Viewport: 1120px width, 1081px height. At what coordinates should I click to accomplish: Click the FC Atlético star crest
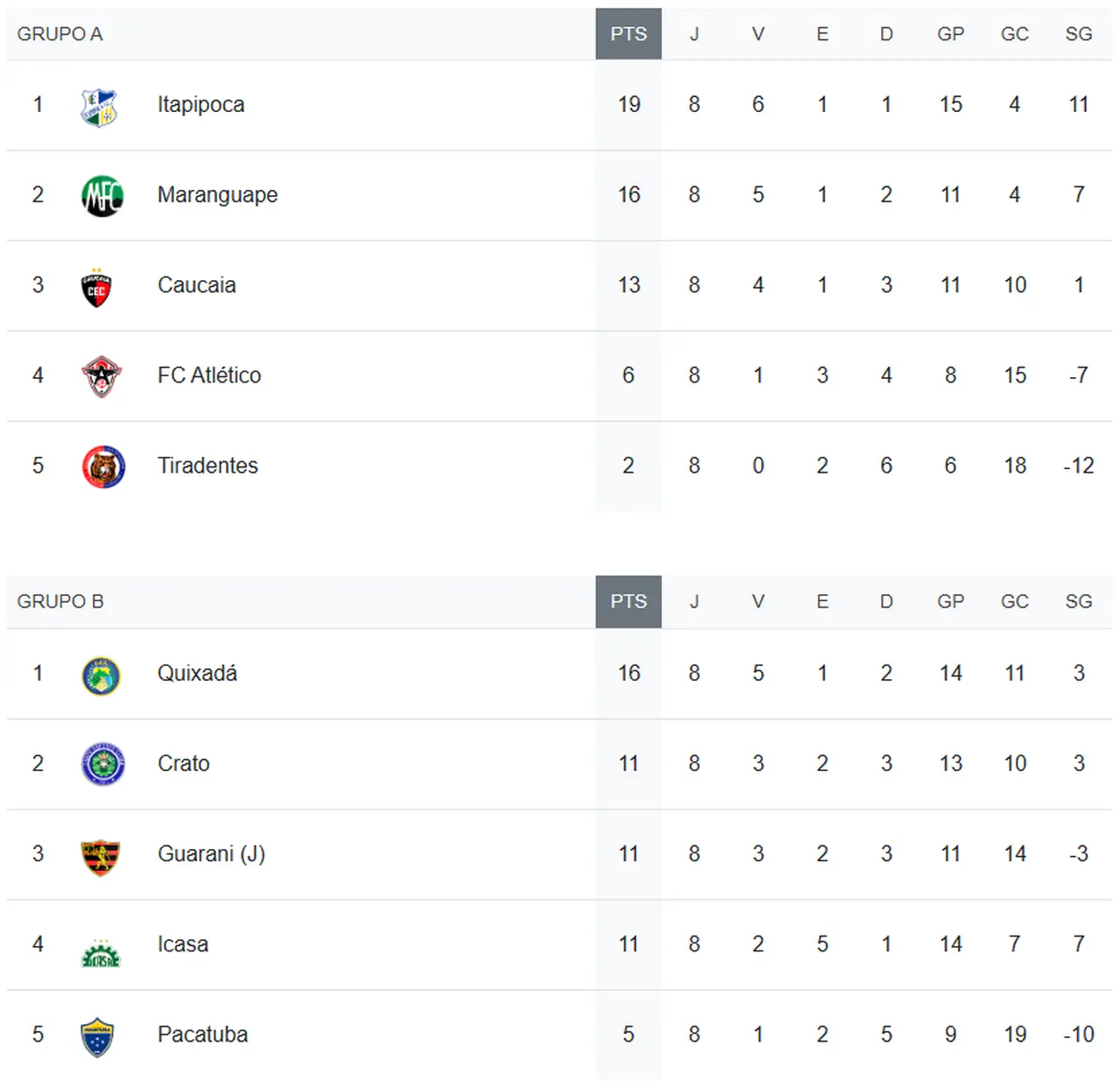tap(101, 377)
